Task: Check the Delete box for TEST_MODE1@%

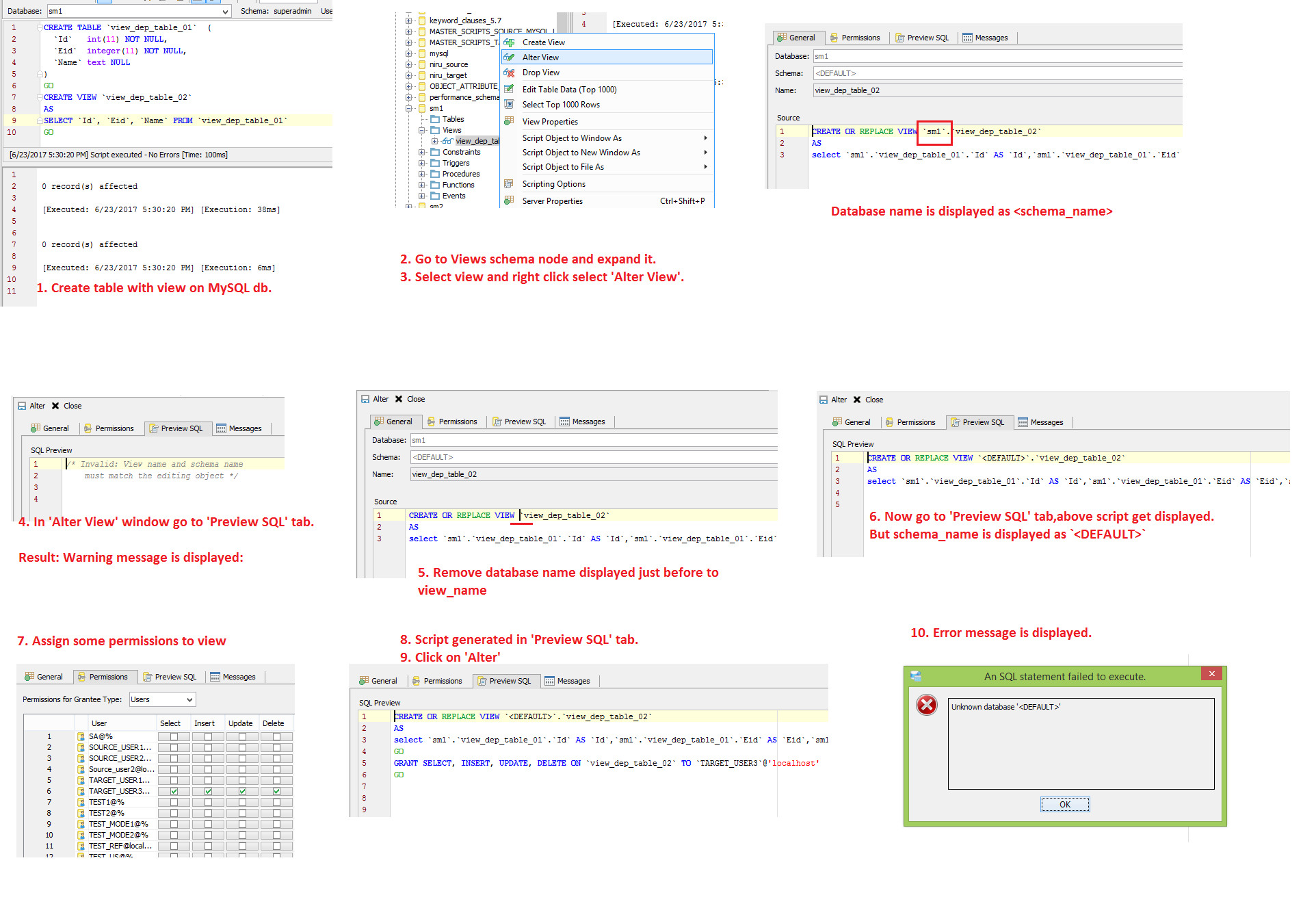Action: [276, 824]
